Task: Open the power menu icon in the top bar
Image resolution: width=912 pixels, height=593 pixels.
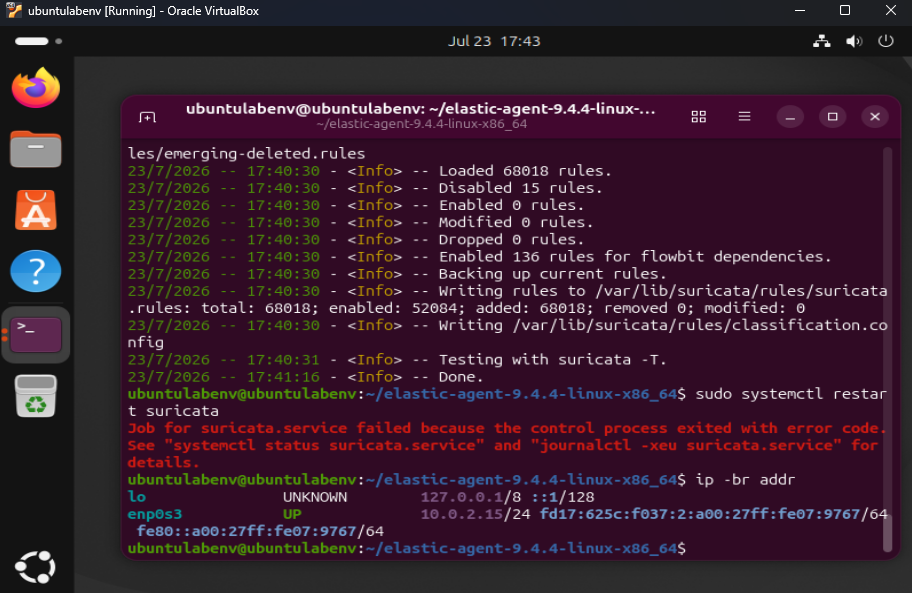Action: [x=886, y=41]
